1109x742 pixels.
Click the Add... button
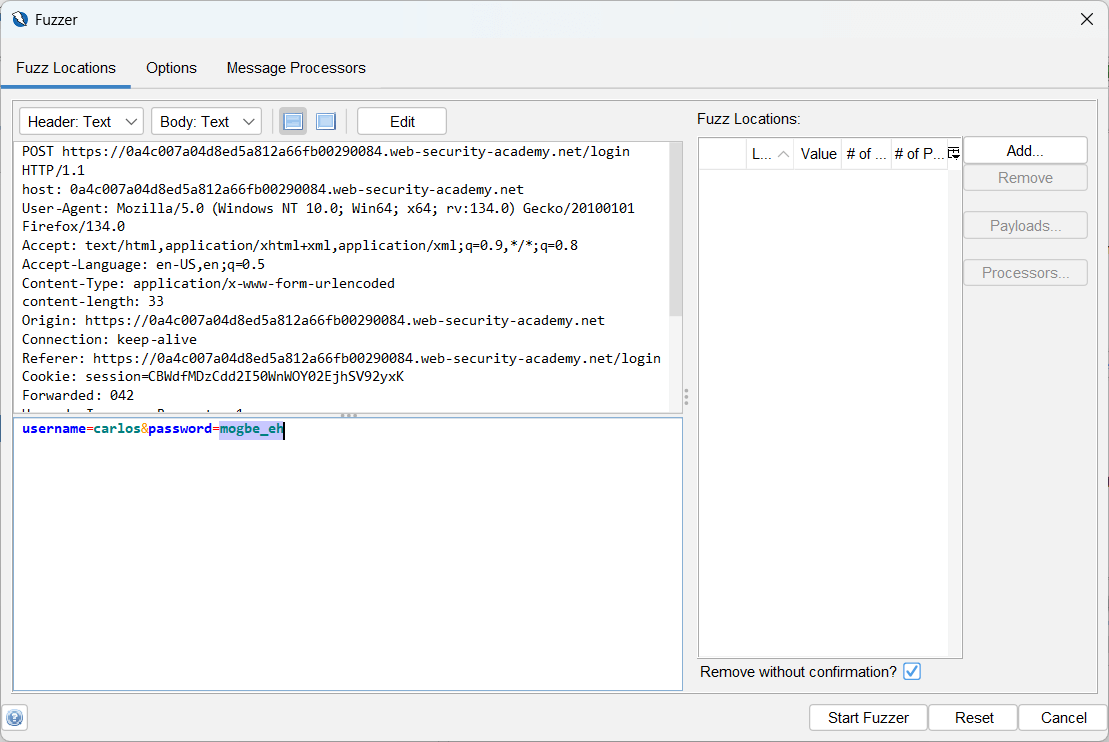(x=1024, y=151)
